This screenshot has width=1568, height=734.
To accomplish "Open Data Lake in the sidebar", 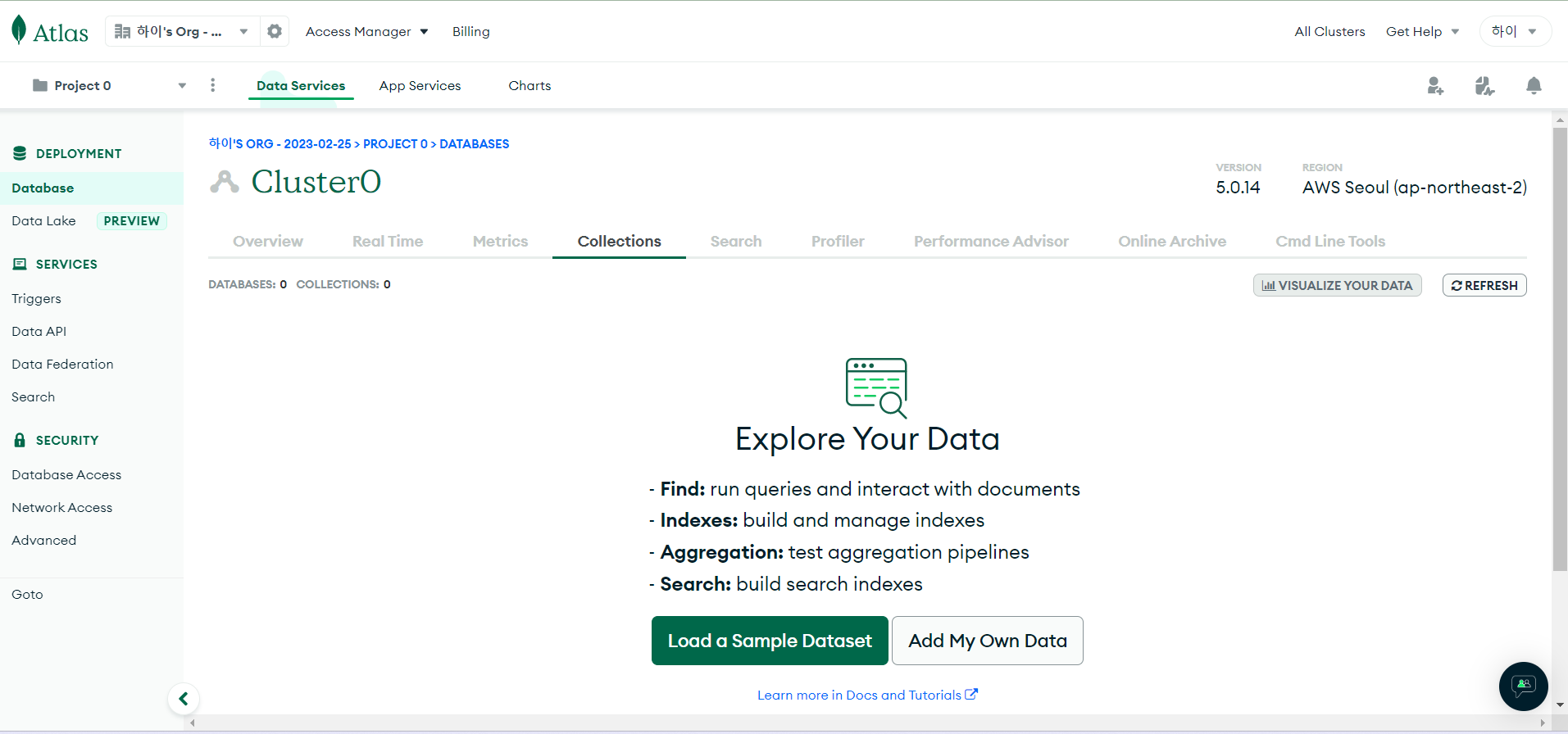I will [x=43, y=220].
